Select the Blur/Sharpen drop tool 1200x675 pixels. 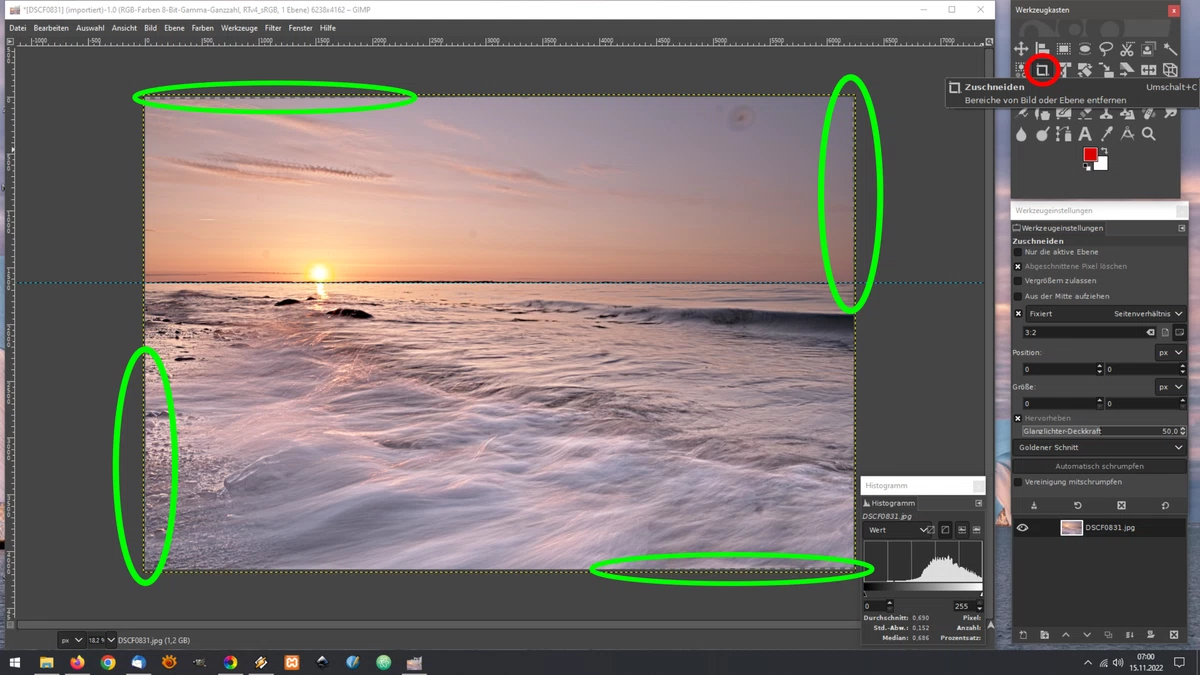pos(1021,134)
